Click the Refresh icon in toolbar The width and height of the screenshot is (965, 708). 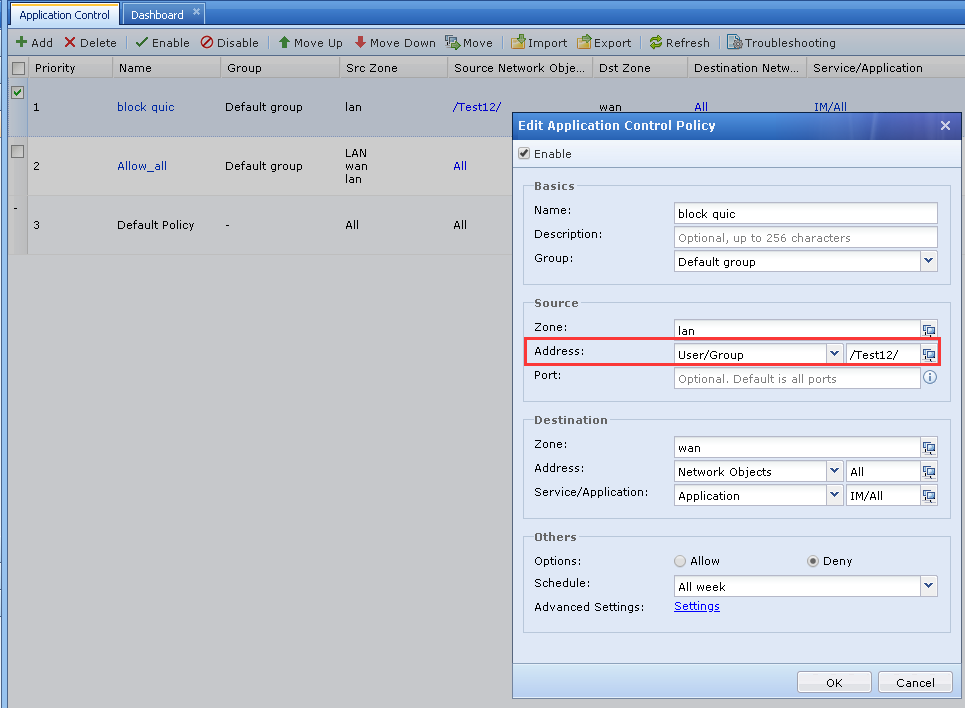[656, 43]
